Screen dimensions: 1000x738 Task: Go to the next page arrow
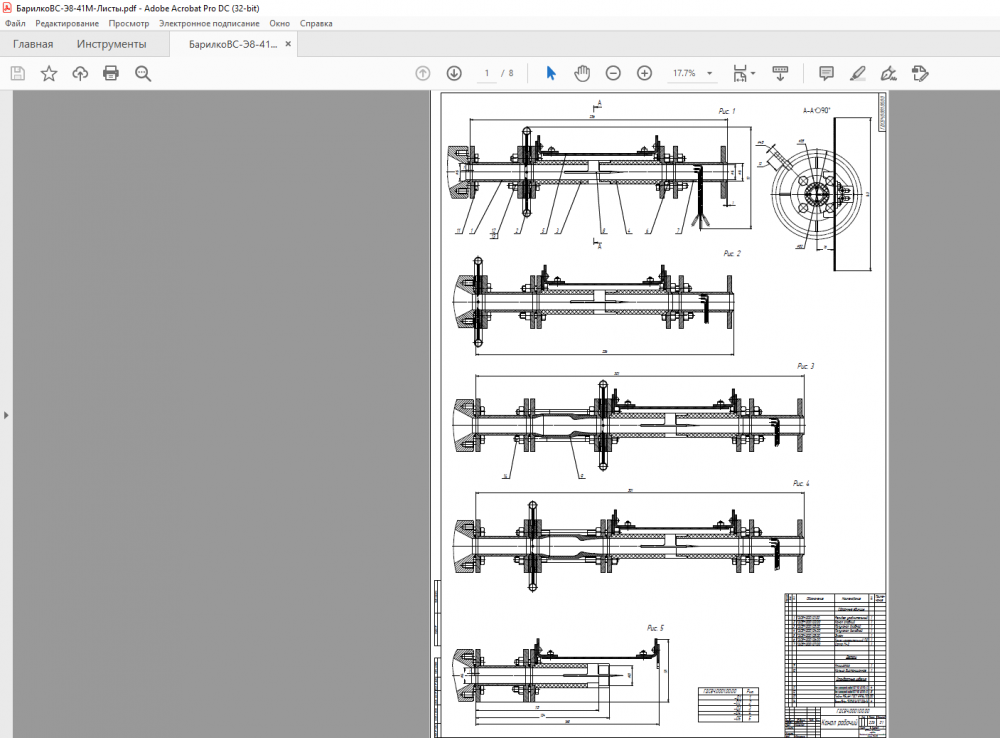tap(454, 73)
